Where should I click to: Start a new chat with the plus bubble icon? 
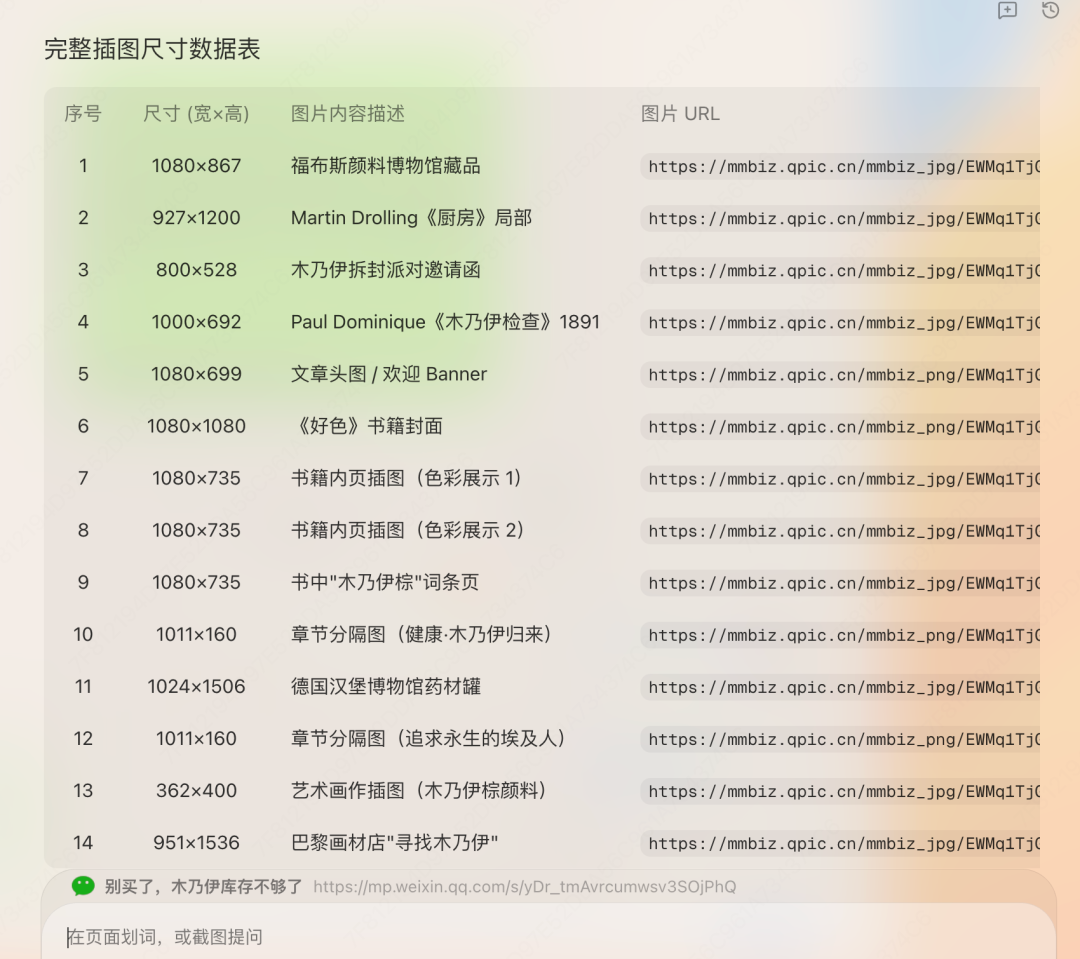[1007, 10]
